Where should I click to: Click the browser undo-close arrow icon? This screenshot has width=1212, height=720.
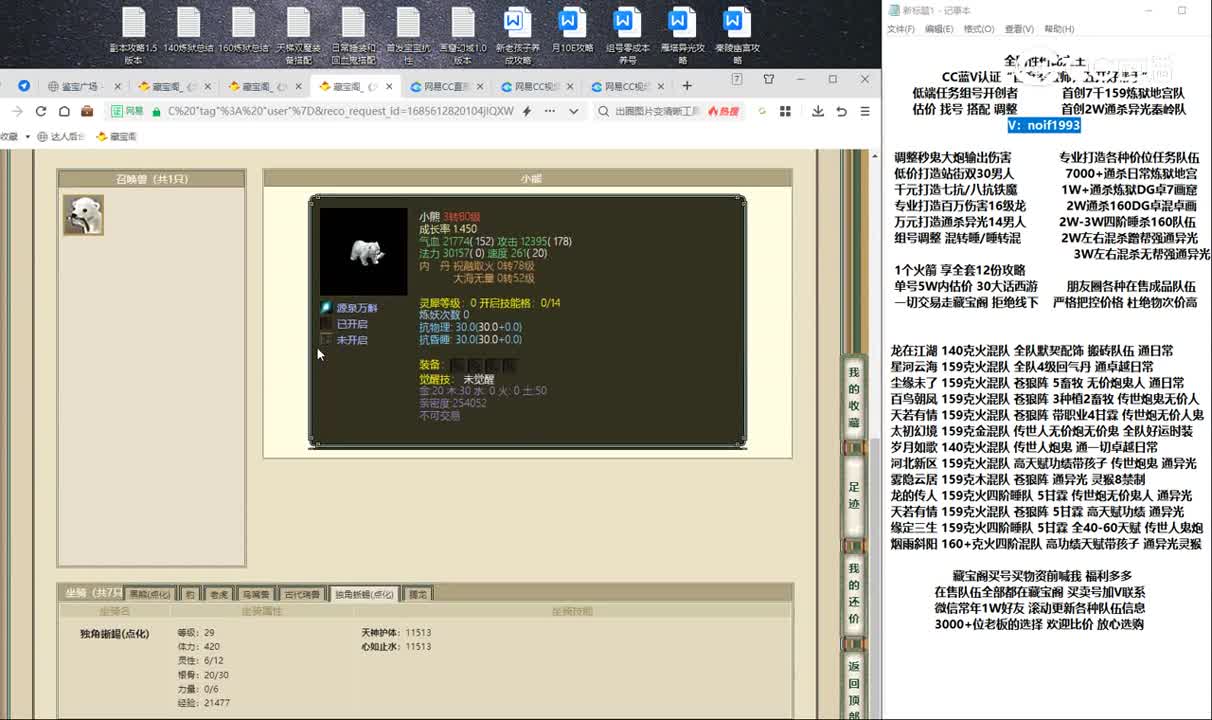(x=841, y=111)
